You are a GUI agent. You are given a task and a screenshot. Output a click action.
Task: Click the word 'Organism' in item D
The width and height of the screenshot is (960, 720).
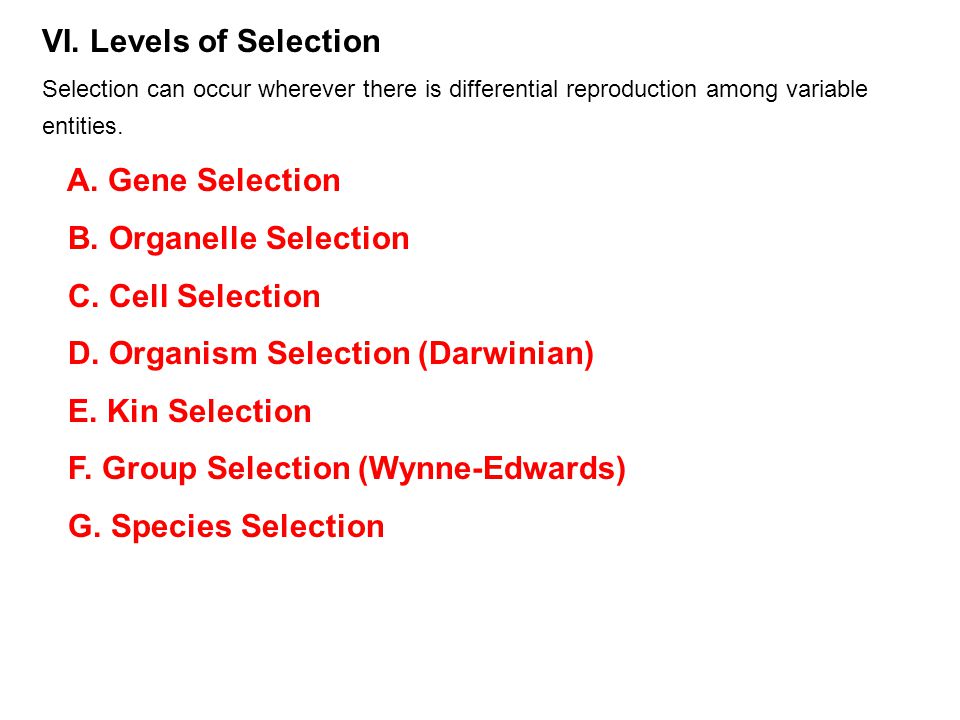(x=182, y=354)
